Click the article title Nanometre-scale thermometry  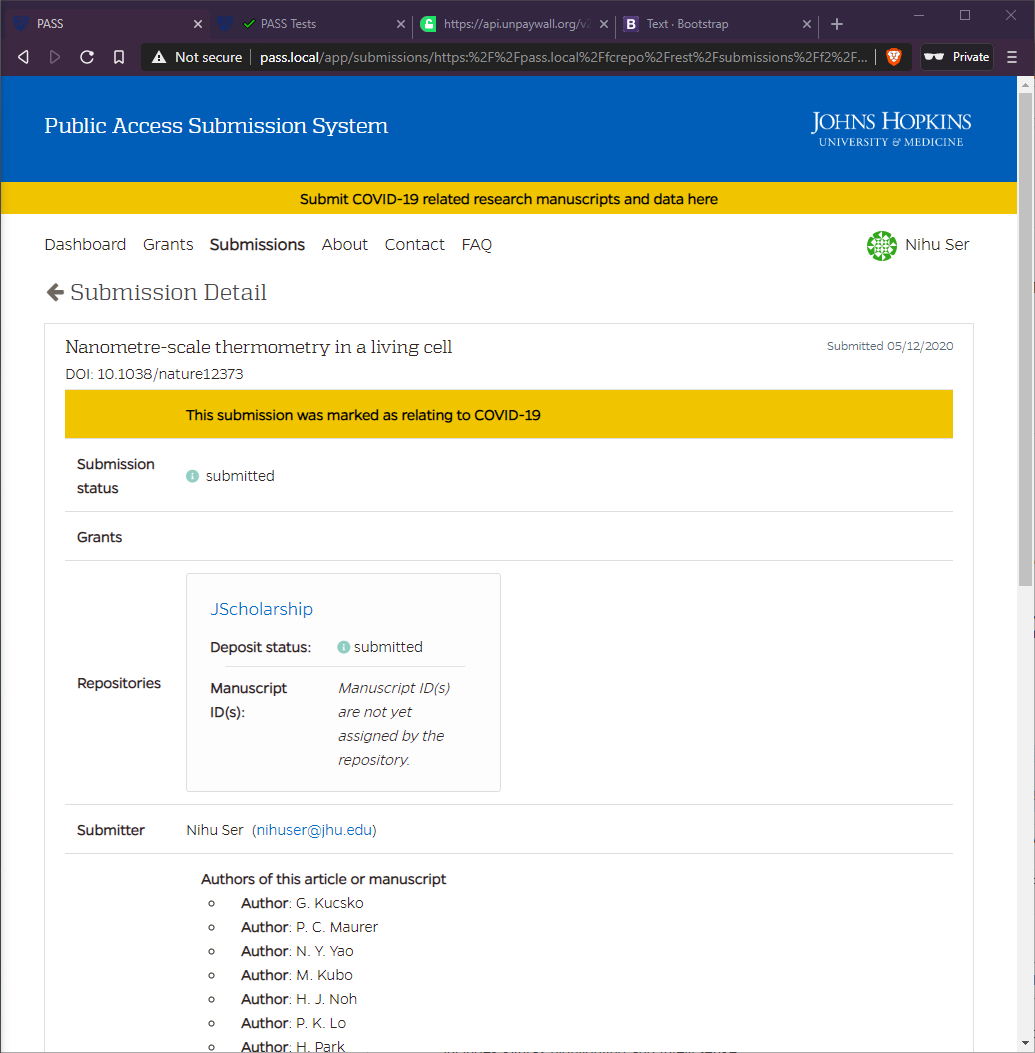coord(259,347)
